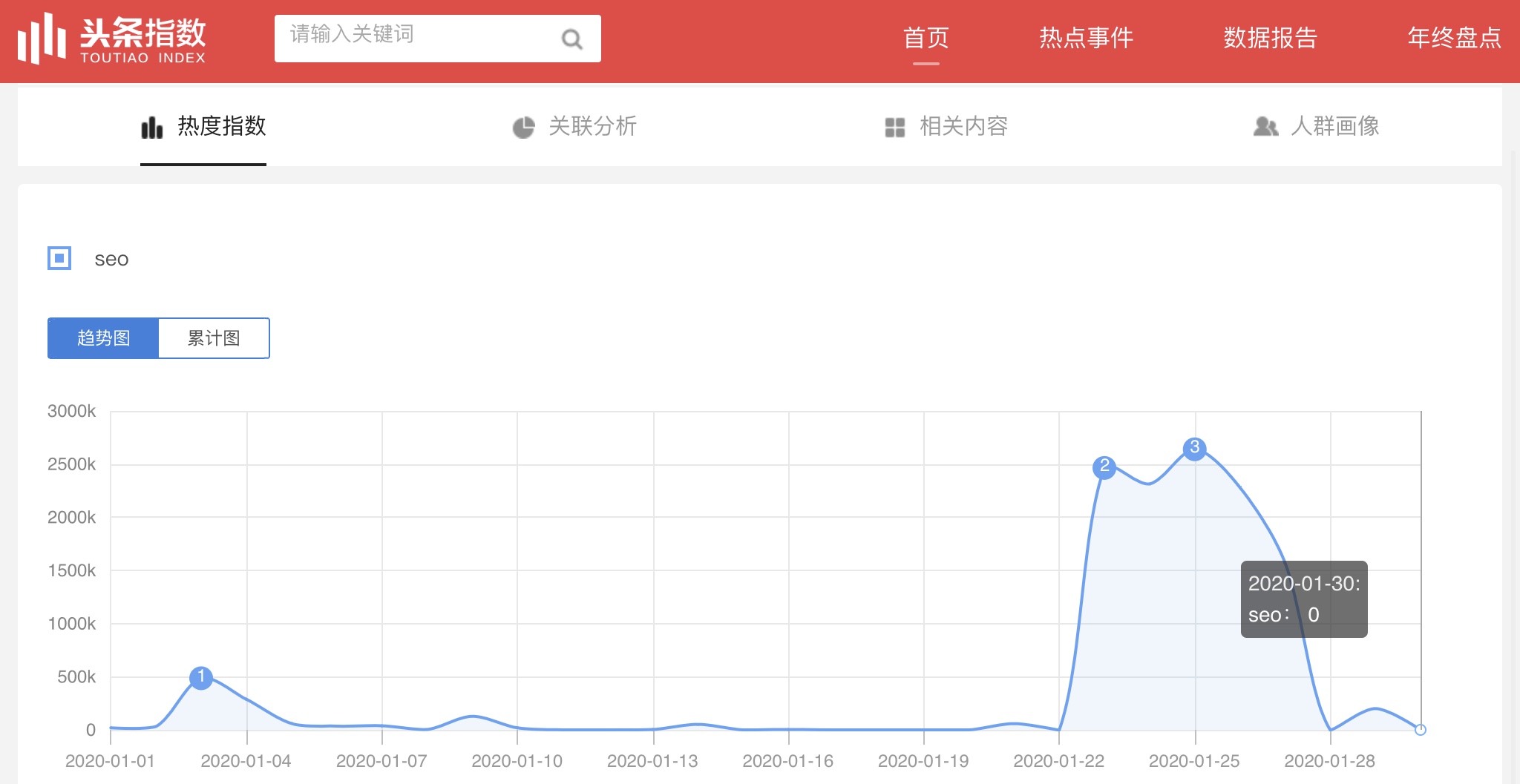Toggle the seo series legend checkbox

click(x=59, y=258)
